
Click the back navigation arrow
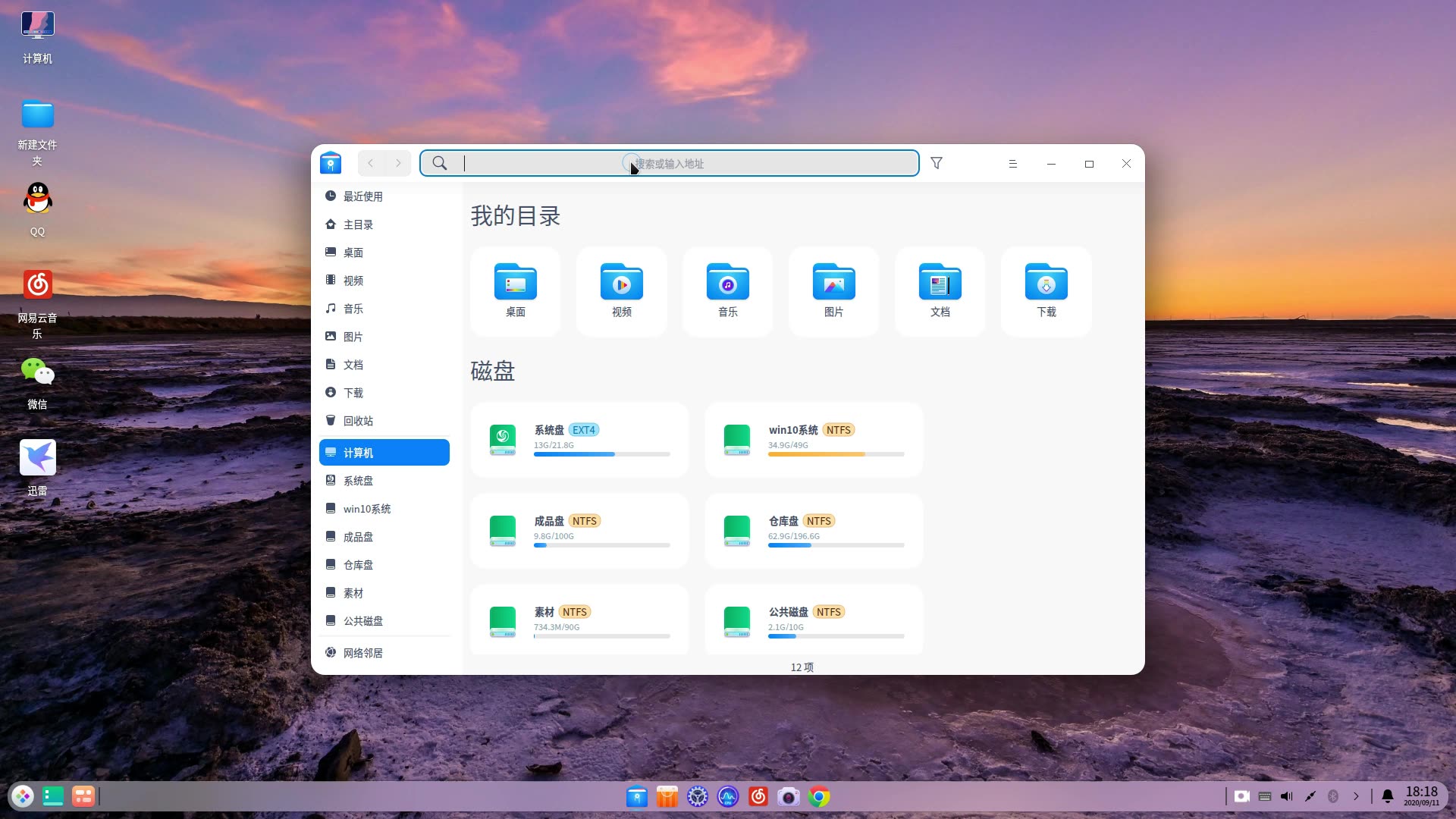[x=371, y=163]
